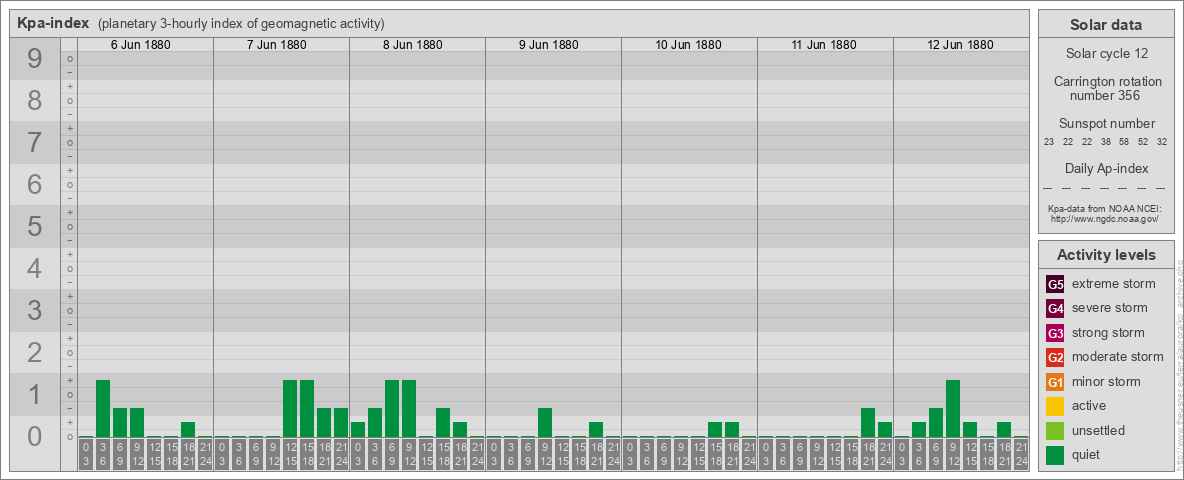
Task: Select the '11 Jun 1880' date header
Action: click(824, 45)
